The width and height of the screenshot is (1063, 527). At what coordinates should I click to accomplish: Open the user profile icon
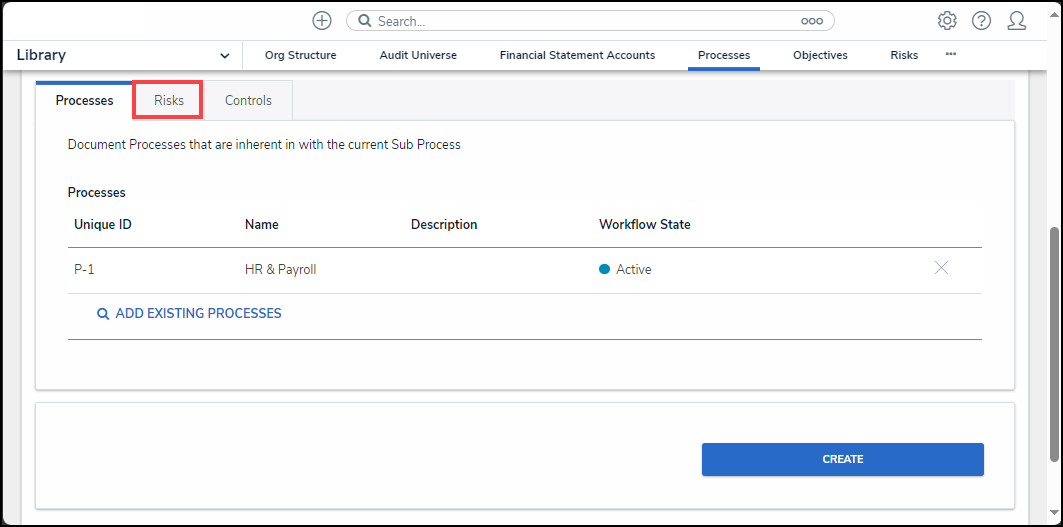[1017, 21]
